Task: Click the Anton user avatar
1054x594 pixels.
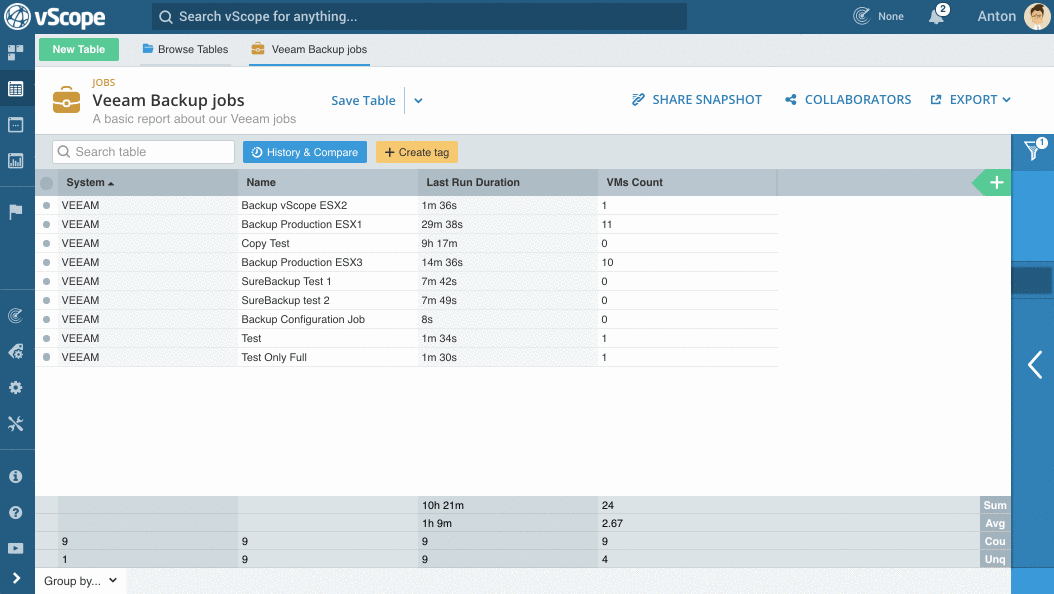Action: pyautogui.click(x=1037, y=16)
